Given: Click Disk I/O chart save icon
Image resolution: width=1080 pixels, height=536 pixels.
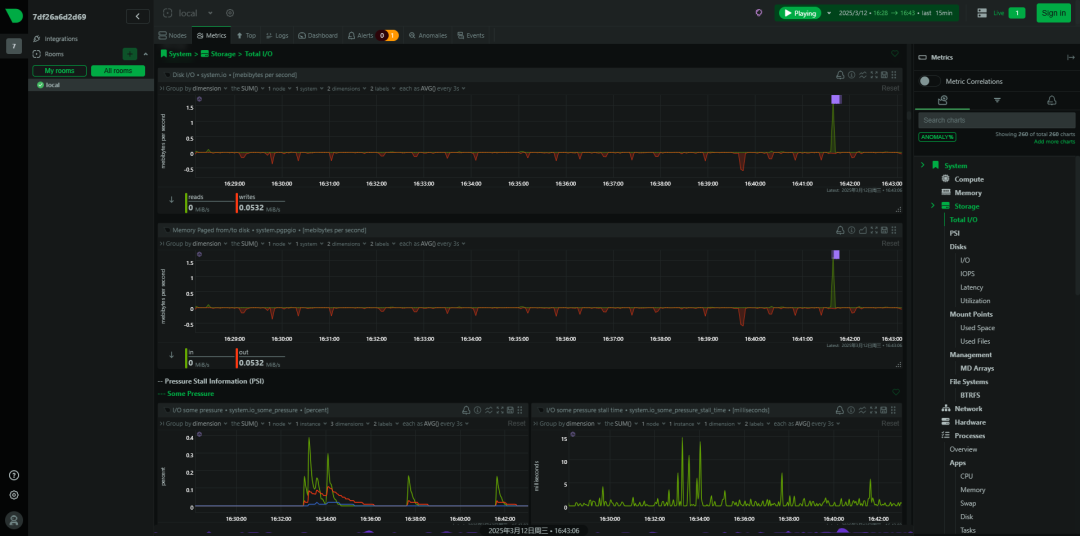Looking at the screenshot, I should 883,74.
